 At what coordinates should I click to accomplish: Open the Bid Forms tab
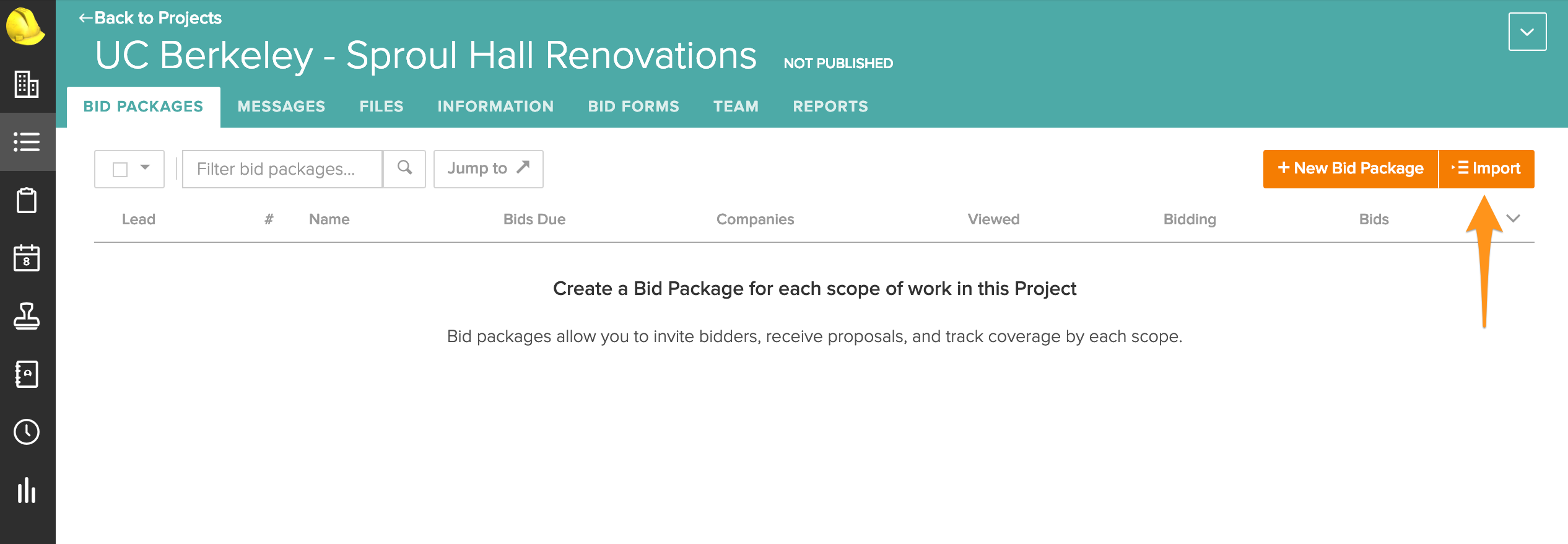click(634, 107)
